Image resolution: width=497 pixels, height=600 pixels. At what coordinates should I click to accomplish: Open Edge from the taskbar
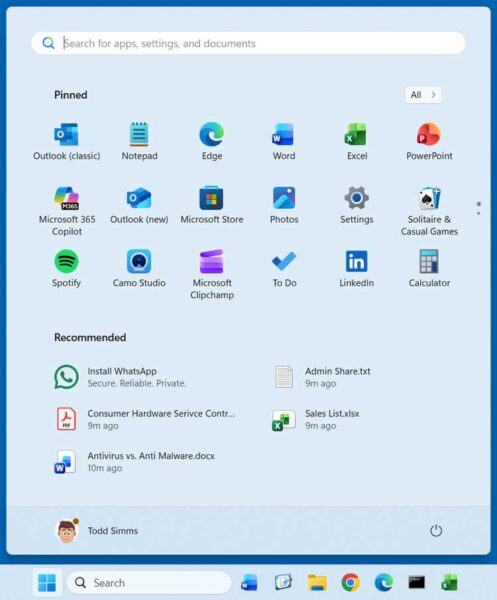384,583
